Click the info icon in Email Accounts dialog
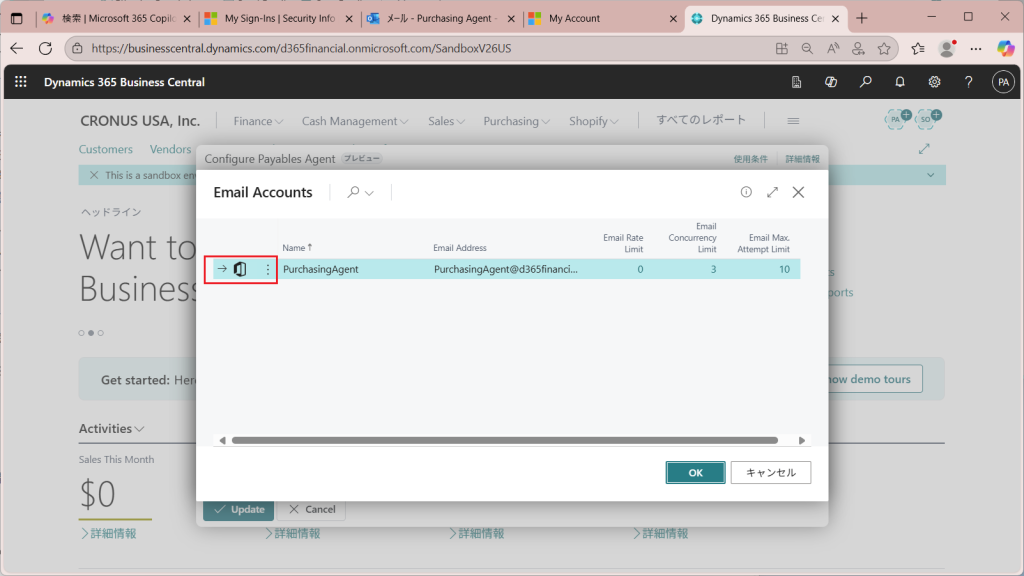This screenshot has width=1024, height=576. [746, 192]
